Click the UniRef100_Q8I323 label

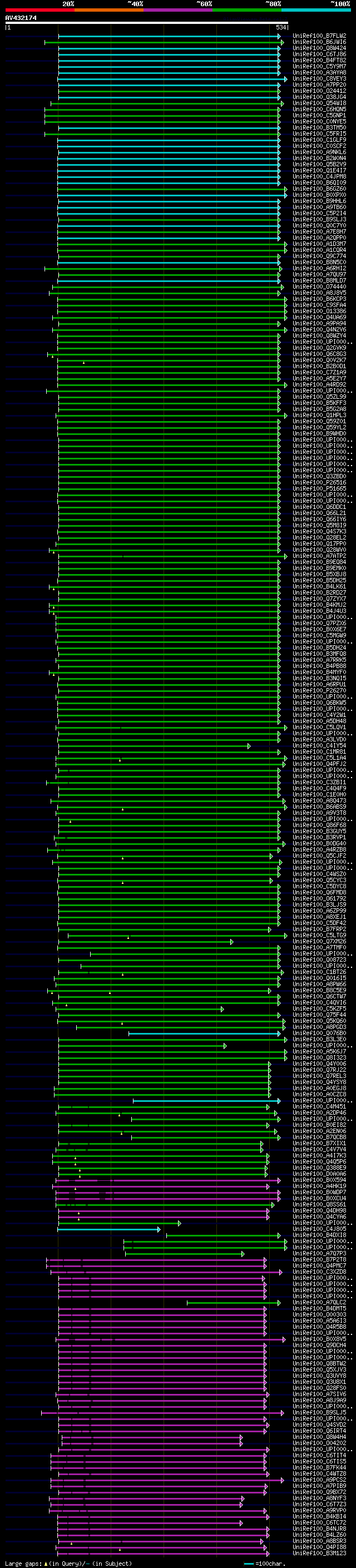pyautogui.click(x=319, y=1058)
